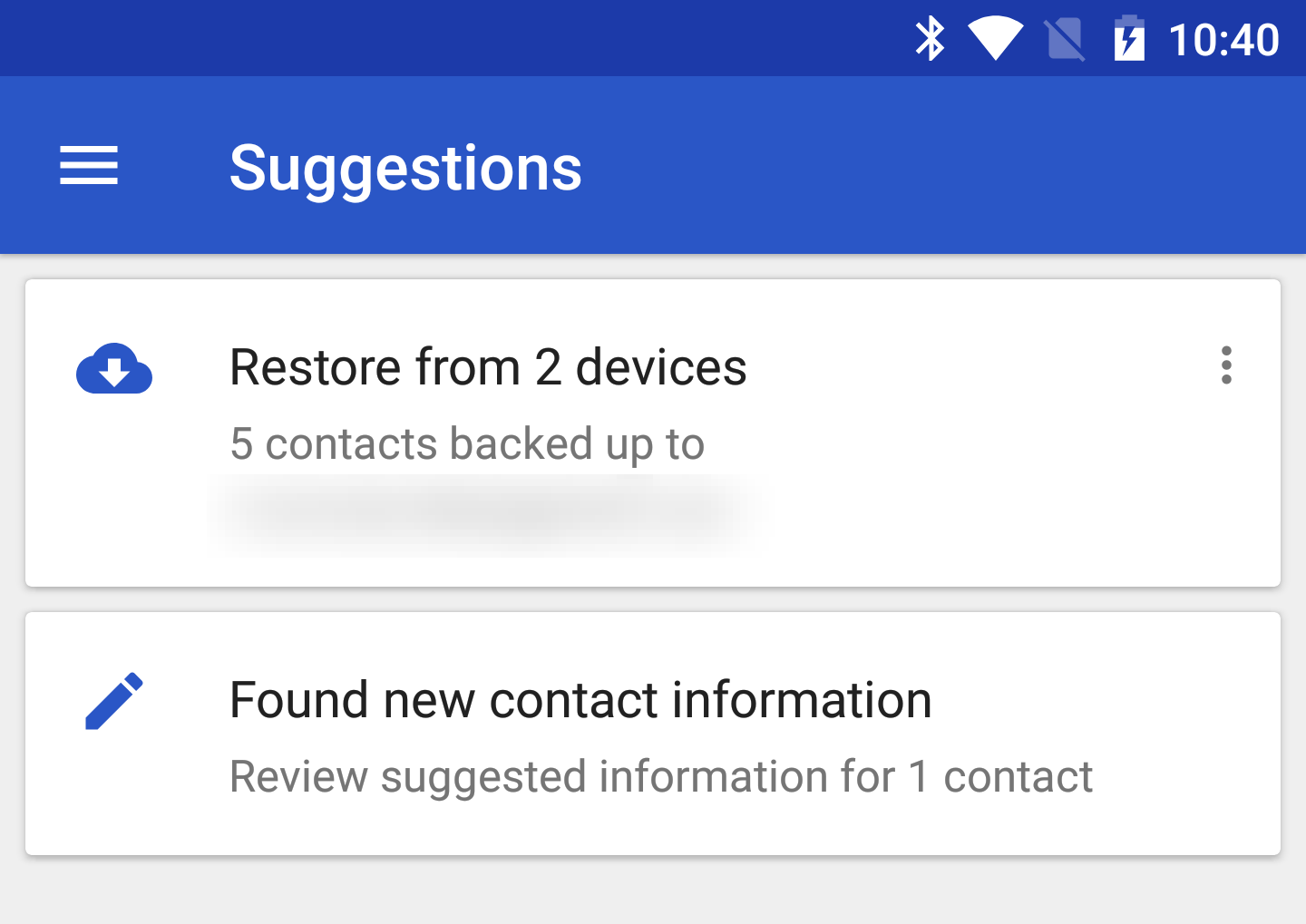The width and height of the screenshot is (1306, 924).
Task: Open the navigation drawer hamburger icon
Action: point(88,167)
